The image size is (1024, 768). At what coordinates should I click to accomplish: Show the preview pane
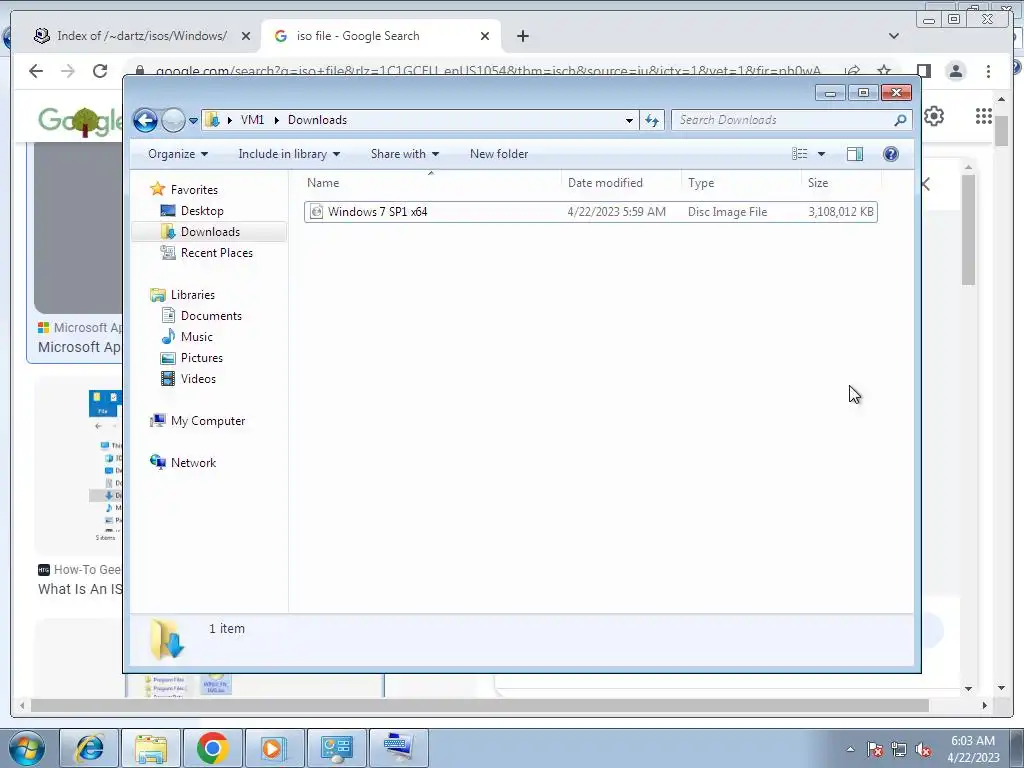point(854,154)
